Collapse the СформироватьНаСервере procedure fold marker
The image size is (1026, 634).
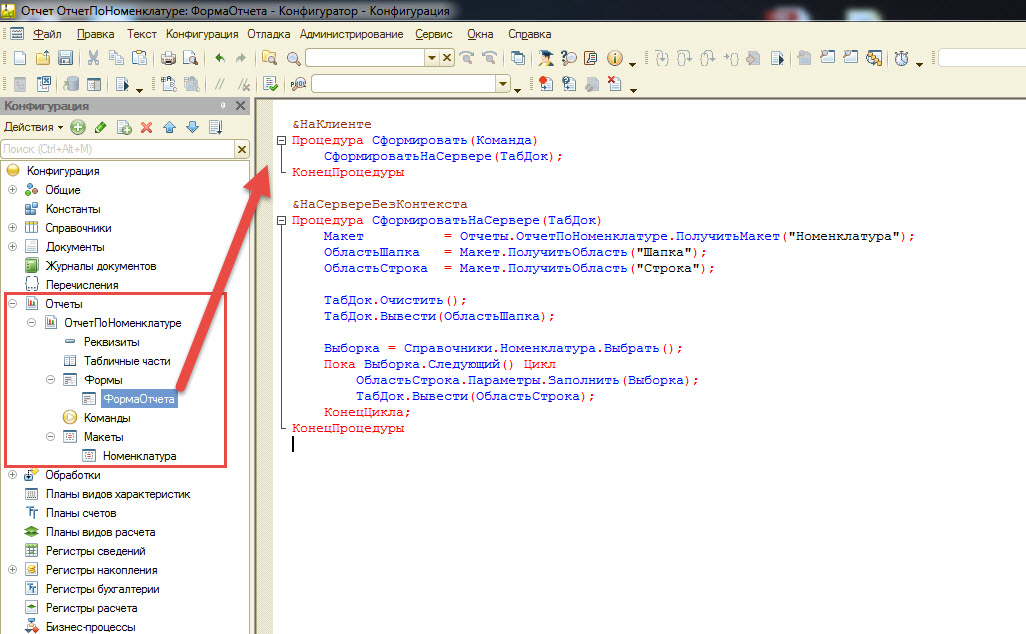[281, 220]
